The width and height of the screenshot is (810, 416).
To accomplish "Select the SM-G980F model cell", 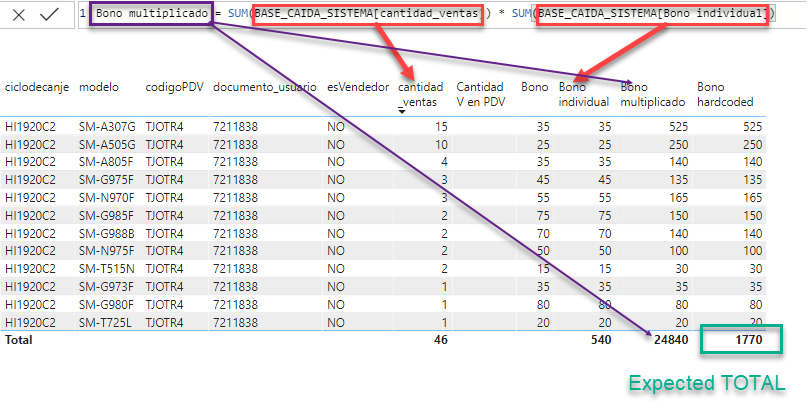I will 106,305.
